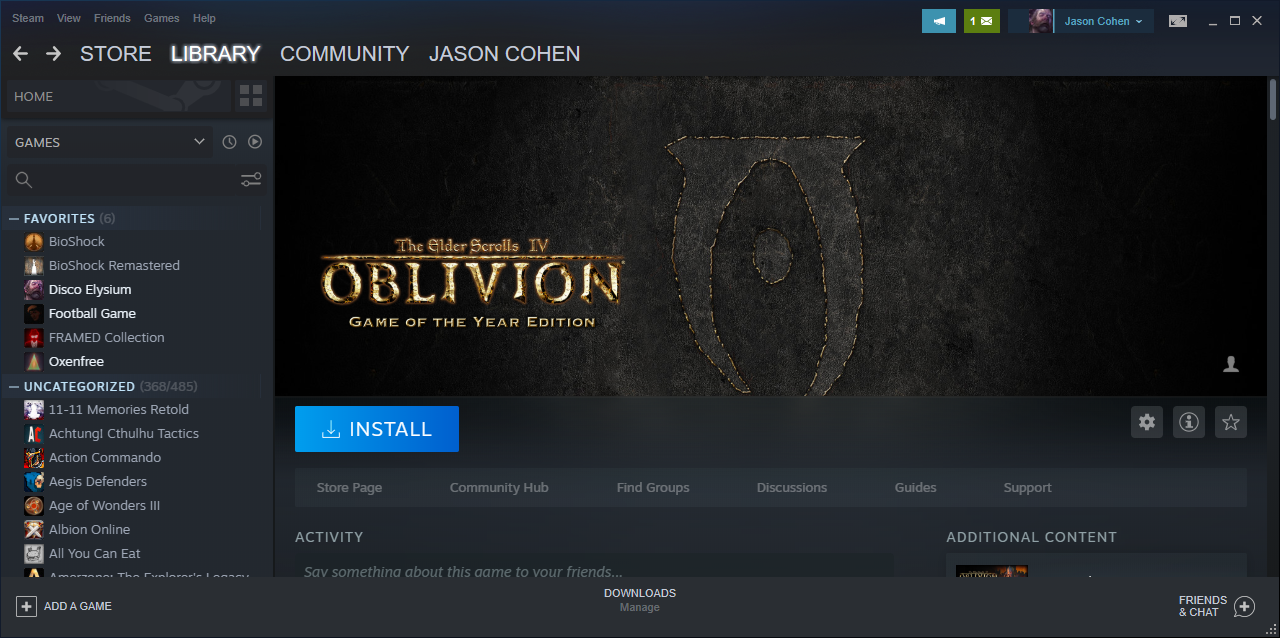Select the Albion Online game icon
Viewport: 1280px width, 638px height.
(34, 530)
